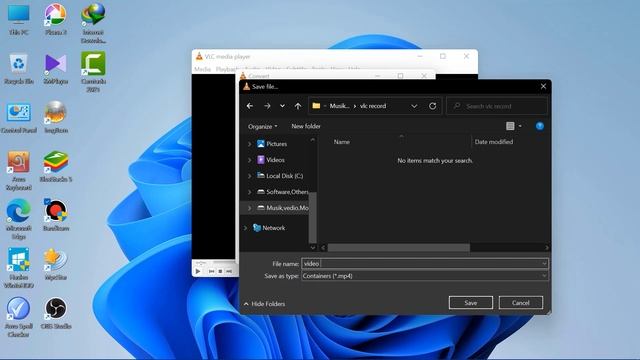Expand the Local Disk (C:) node
This screenshot has height=360, width=640.
pyautogui.click(x=249, y=176)
